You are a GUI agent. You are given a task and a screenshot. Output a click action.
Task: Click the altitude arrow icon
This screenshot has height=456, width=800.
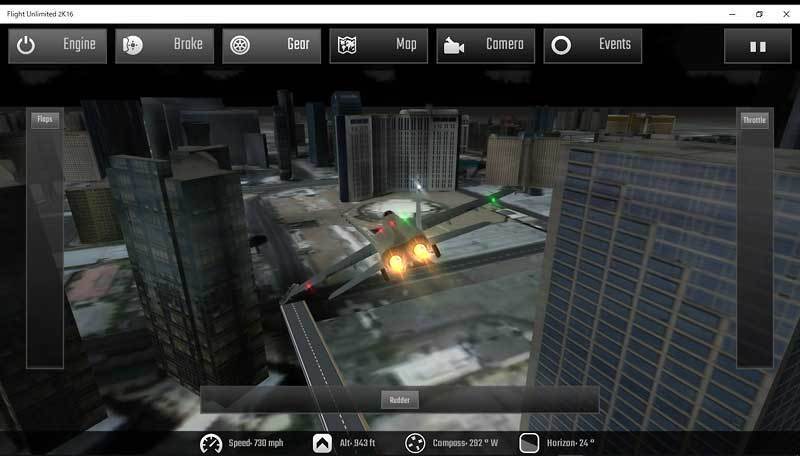(x=322, y=443)
